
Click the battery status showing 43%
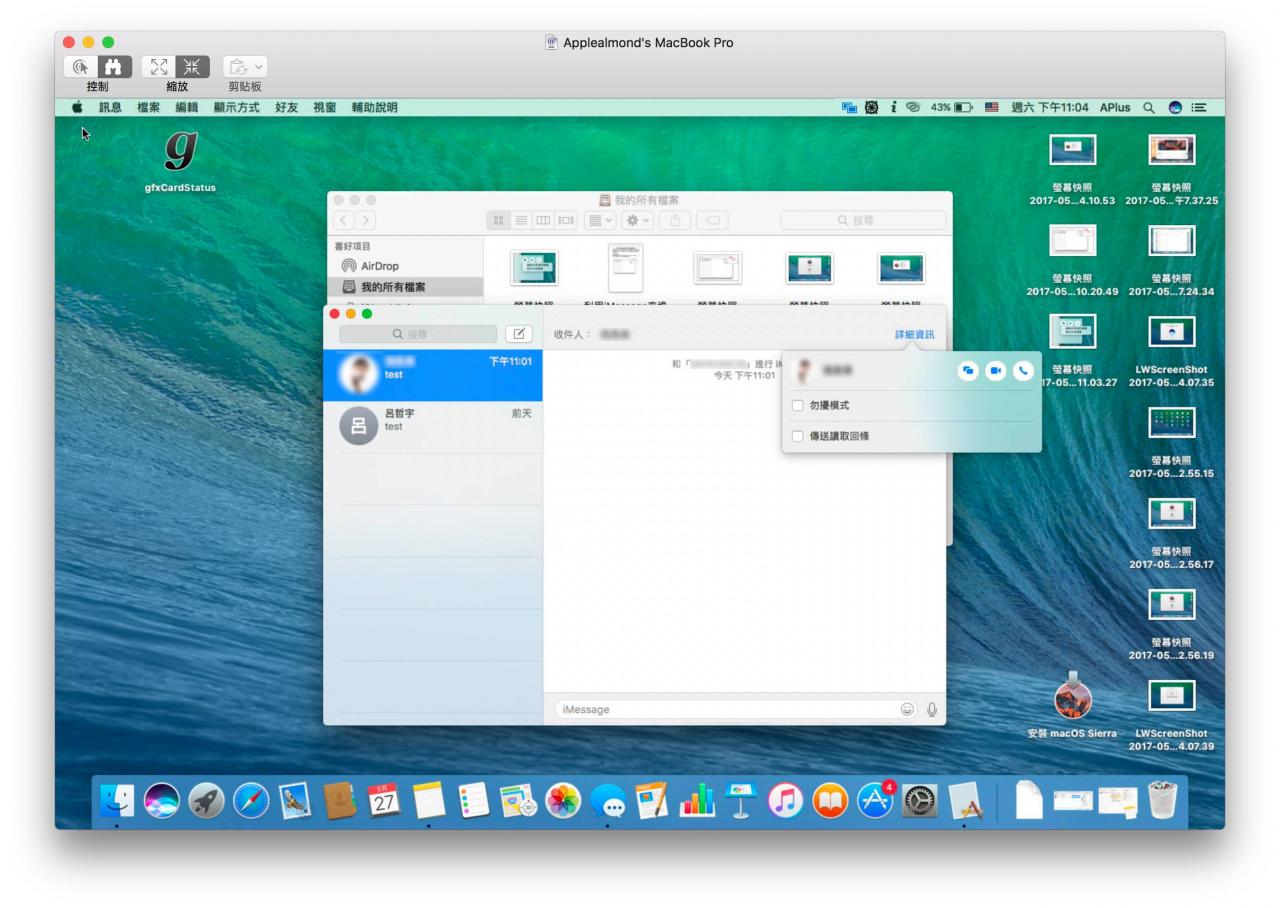click(952, 107)
